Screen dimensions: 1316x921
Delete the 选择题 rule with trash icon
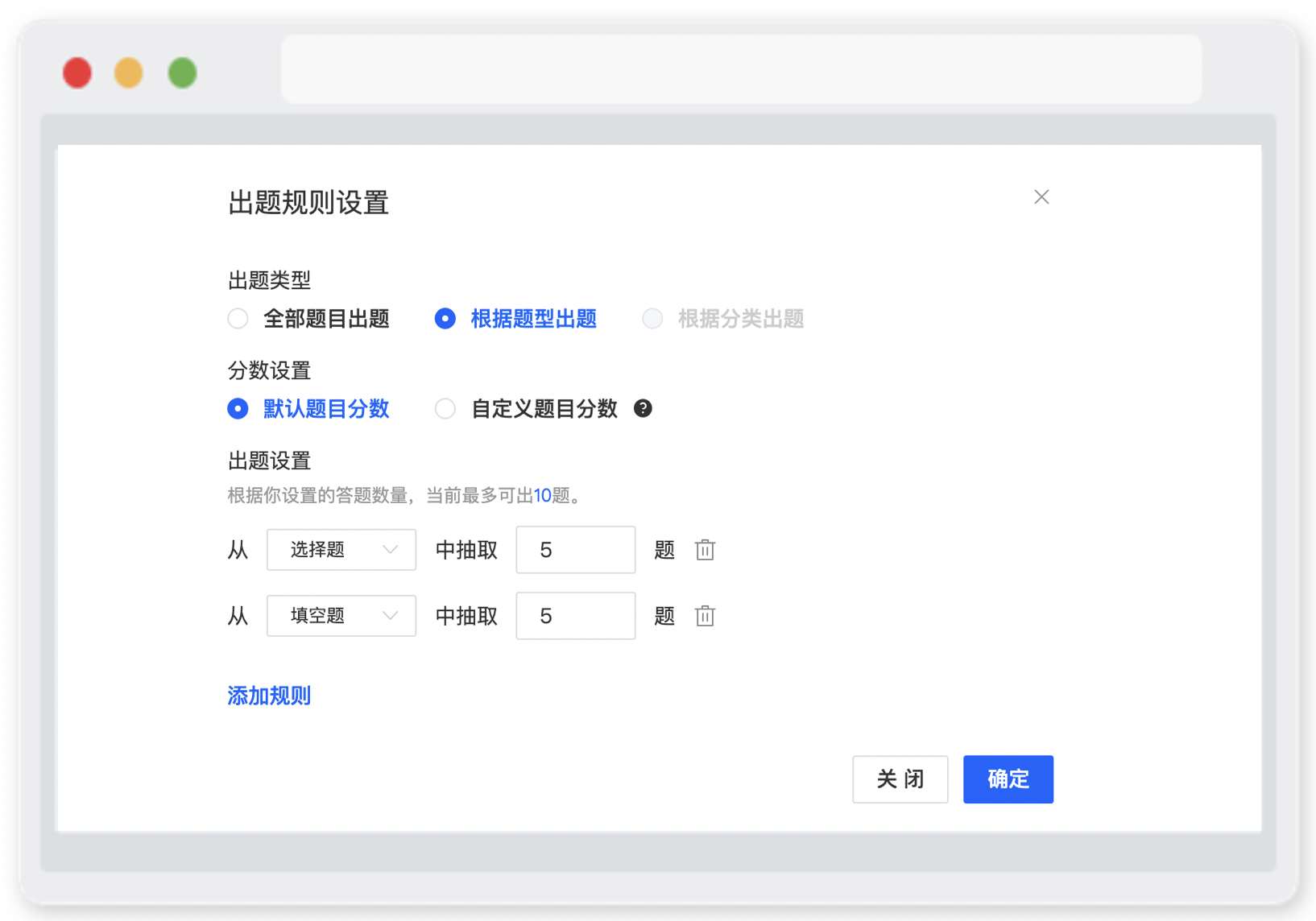click(x=705, y=550)
